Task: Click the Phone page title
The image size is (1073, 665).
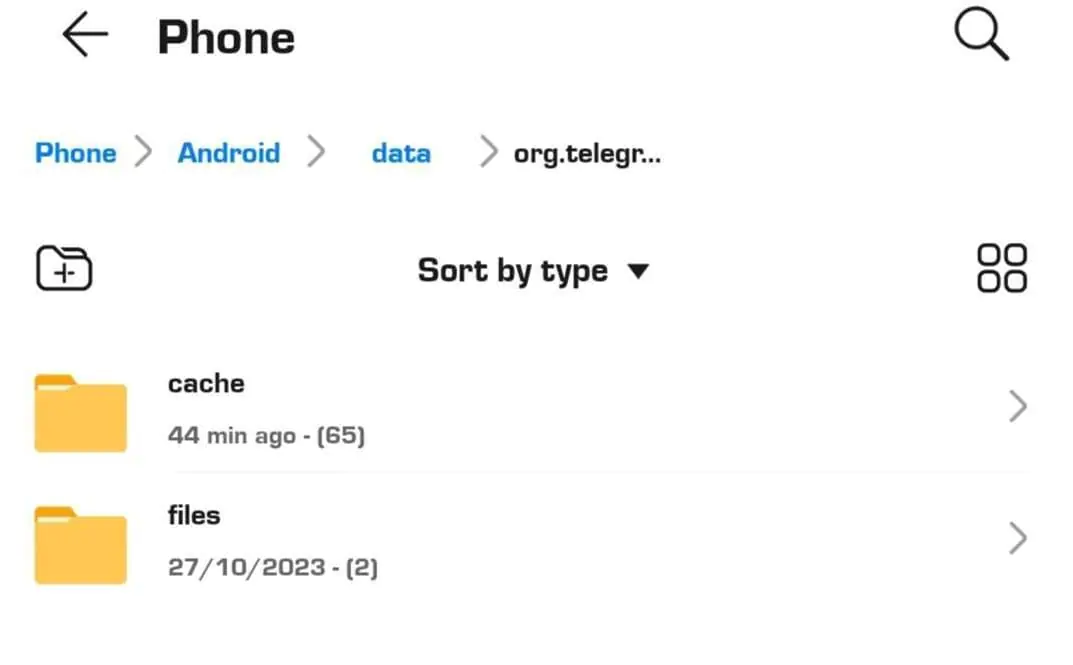Action: [x=227, y=38]
